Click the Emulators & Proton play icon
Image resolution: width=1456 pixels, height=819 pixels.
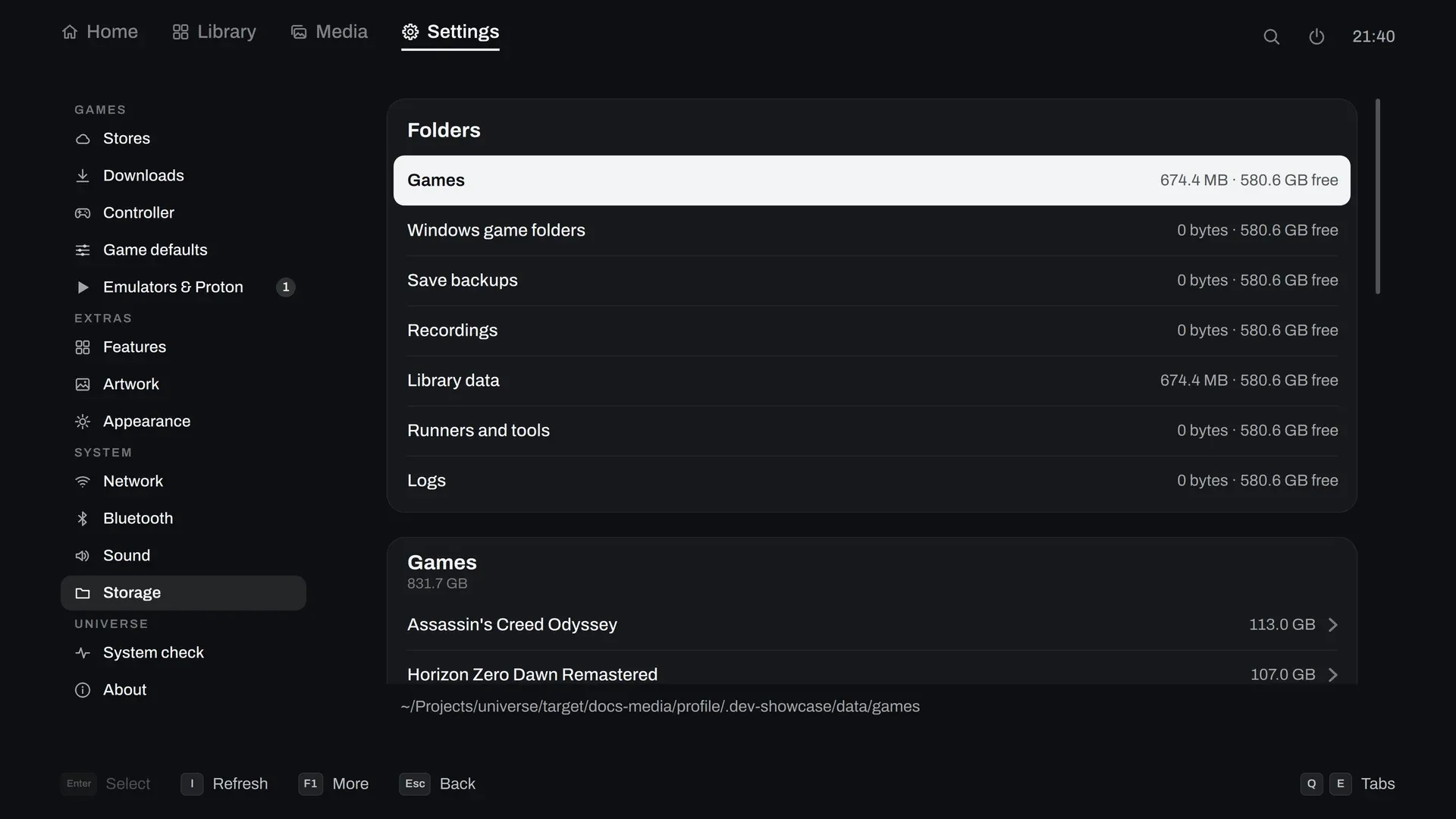pos(83,287)
